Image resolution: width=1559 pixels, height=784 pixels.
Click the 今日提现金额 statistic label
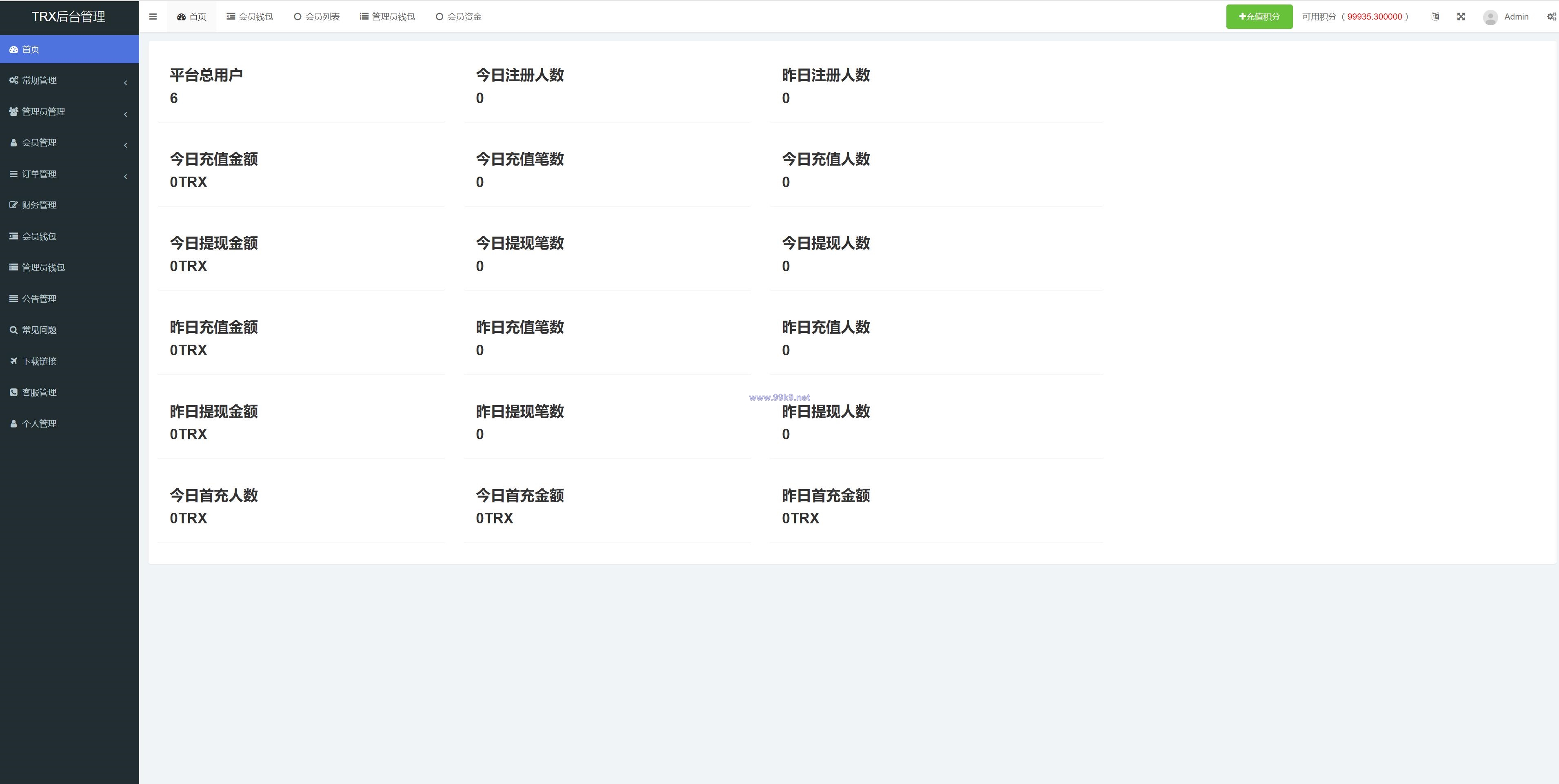coord(213,243)
